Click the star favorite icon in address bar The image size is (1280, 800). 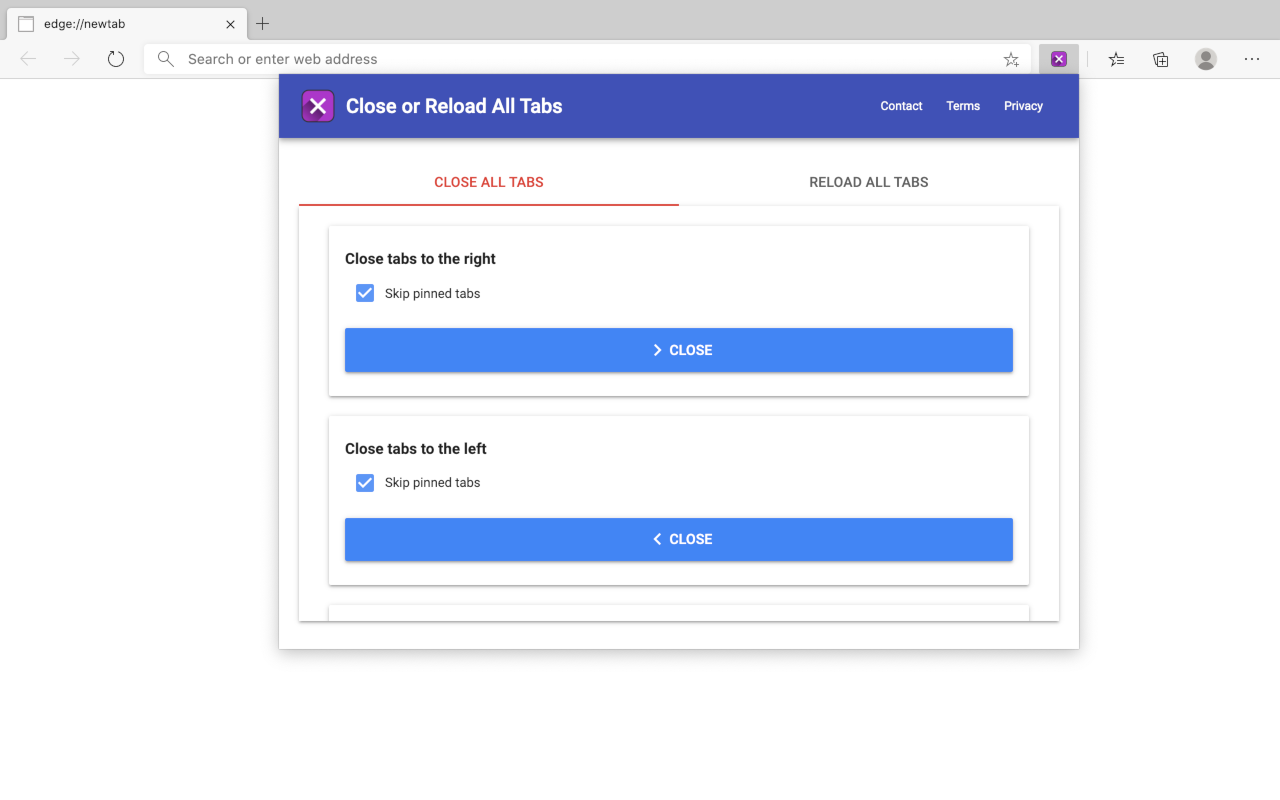(x=1011, y=59)
